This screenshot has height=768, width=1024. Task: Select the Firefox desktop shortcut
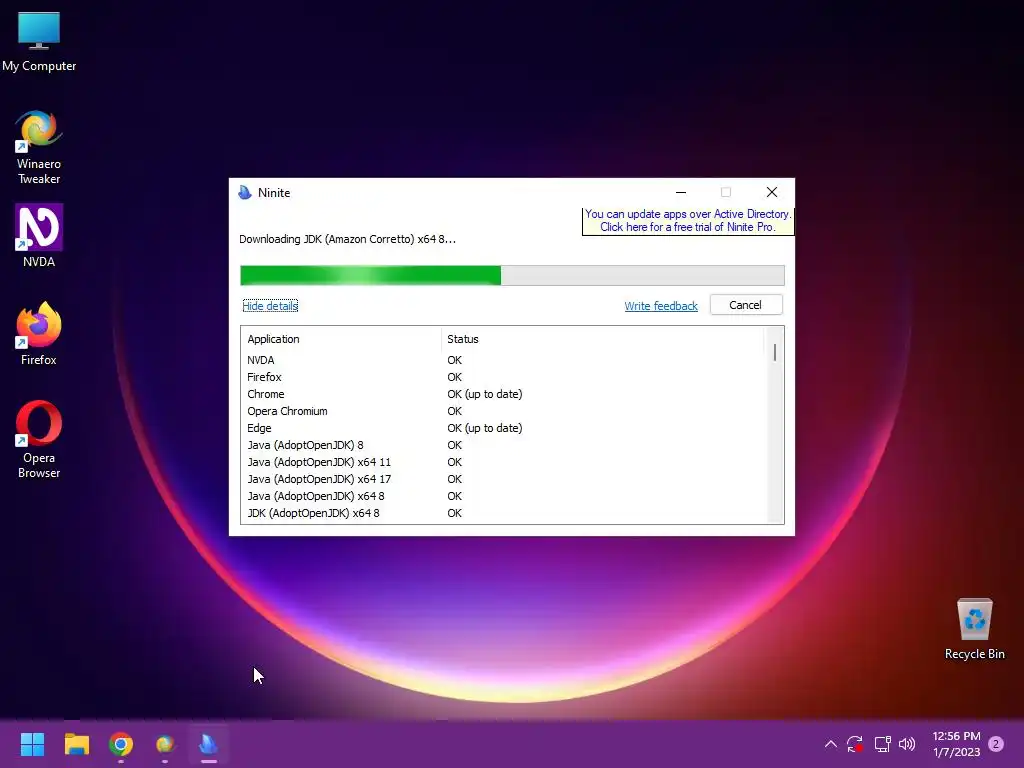coord(39,334)
